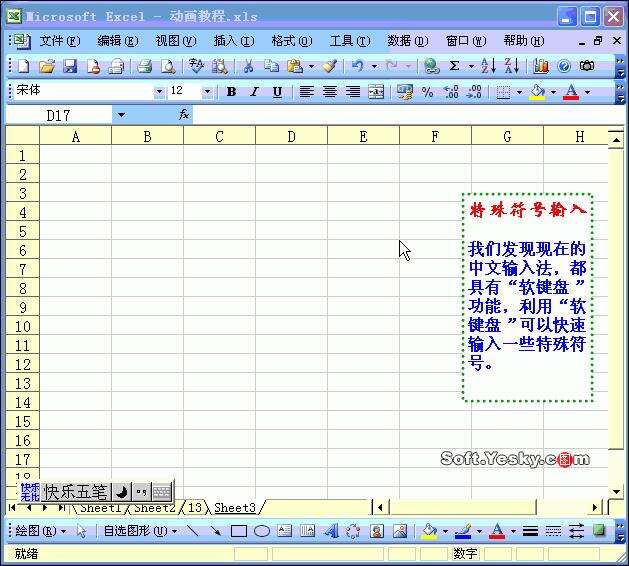The height and width of the screenshot is (566, 629).
Task: Sort ascending with the A-Z icon
Action: (488, 66)
